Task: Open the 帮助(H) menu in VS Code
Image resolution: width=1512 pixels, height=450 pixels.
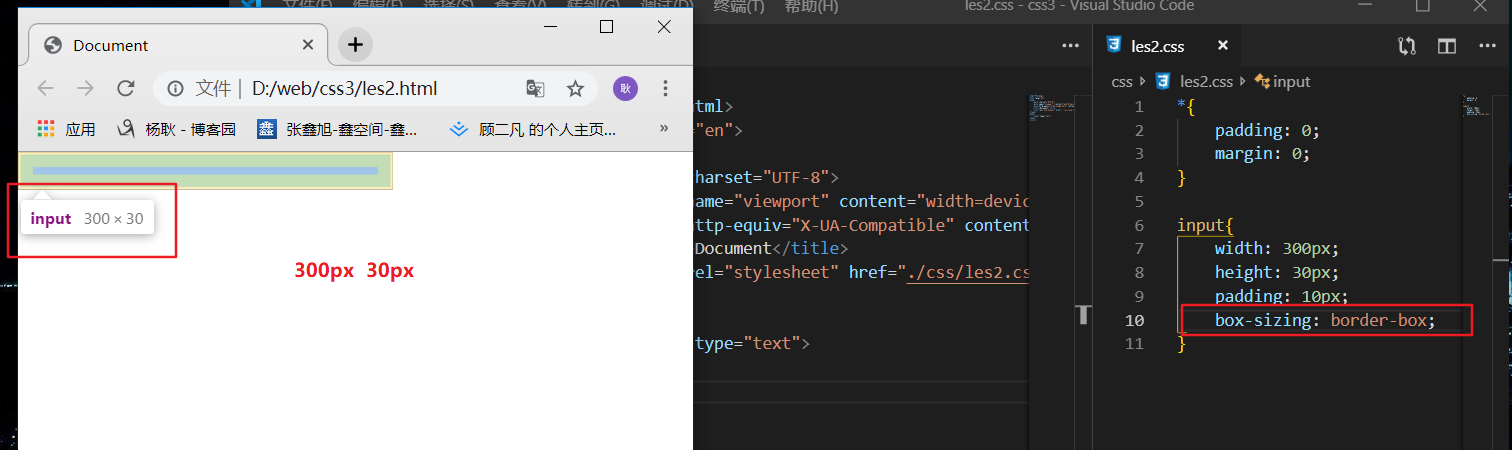Action: click(x=811, y=7)
